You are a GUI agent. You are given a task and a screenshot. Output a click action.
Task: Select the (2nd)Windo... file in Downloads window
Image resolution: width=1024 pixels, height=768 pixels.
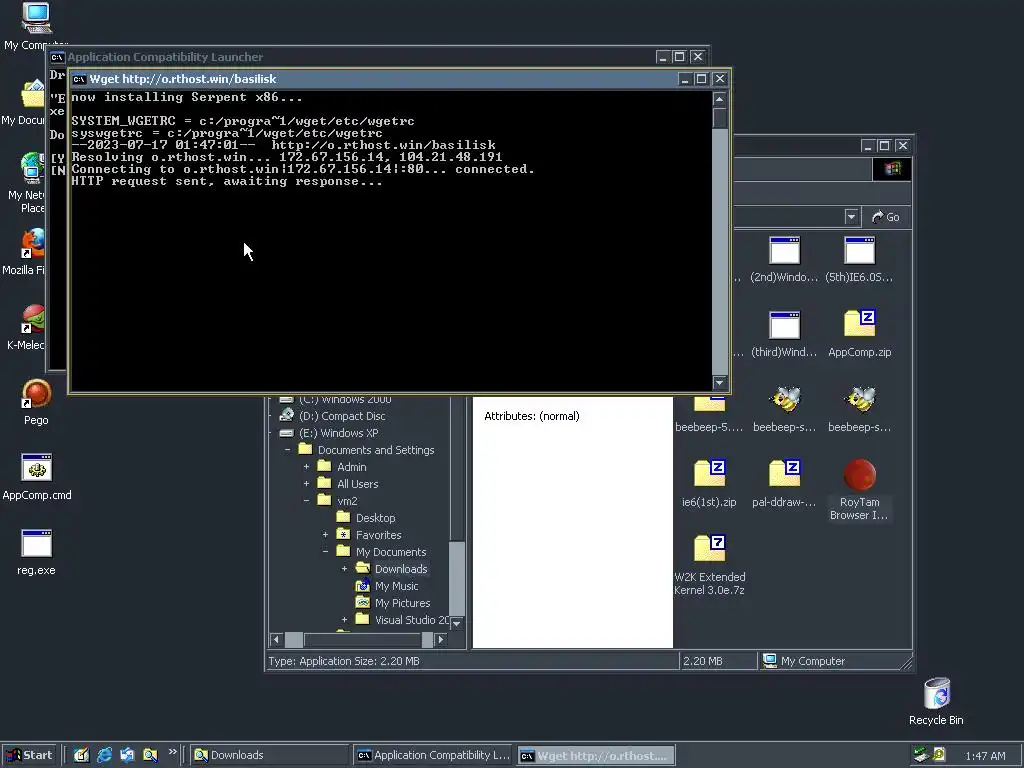click(784, 252)
